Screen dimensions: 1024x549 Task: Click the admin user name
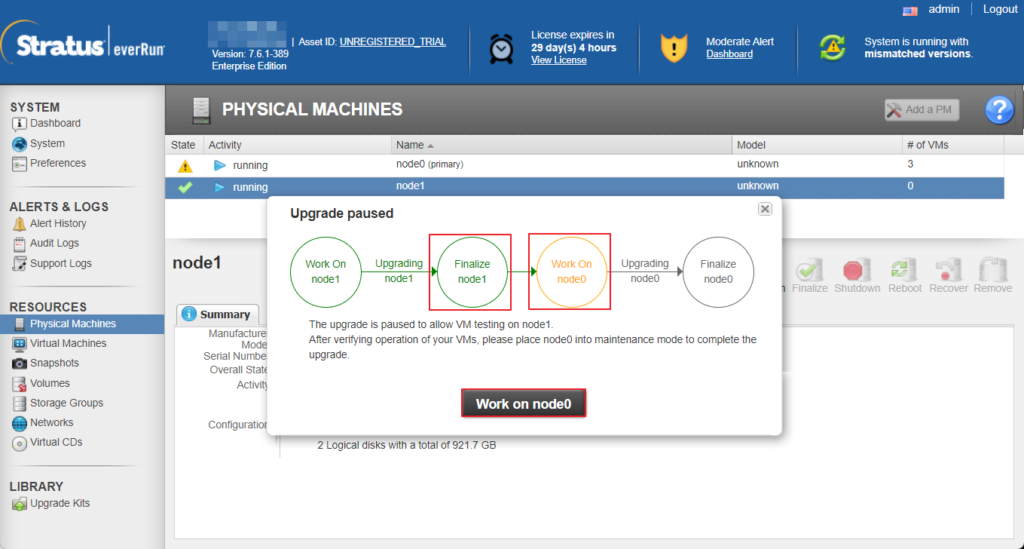tap(944, 9)
